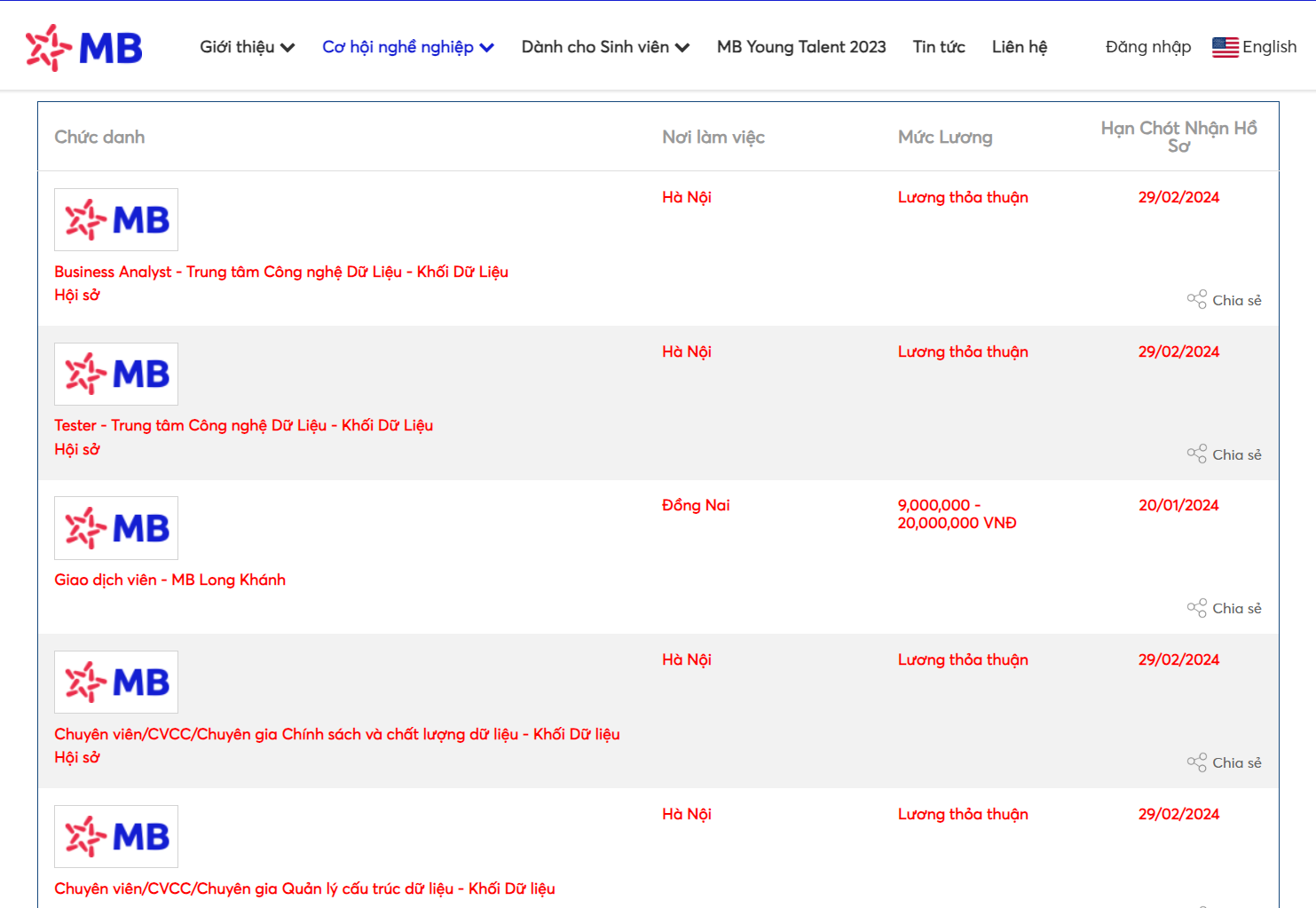Image resolution: width=1316 pixels, height=908 pixels.
Task: Open the MB Young Talent 2023 page
Action: pyautogui.click(x=801, y=47)
